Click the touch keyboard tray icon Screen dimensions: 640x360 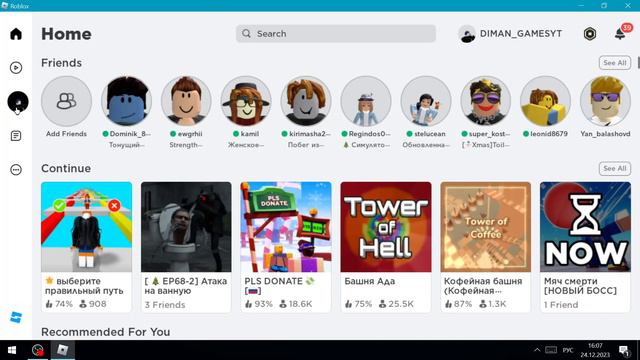[x=551, y=350]
